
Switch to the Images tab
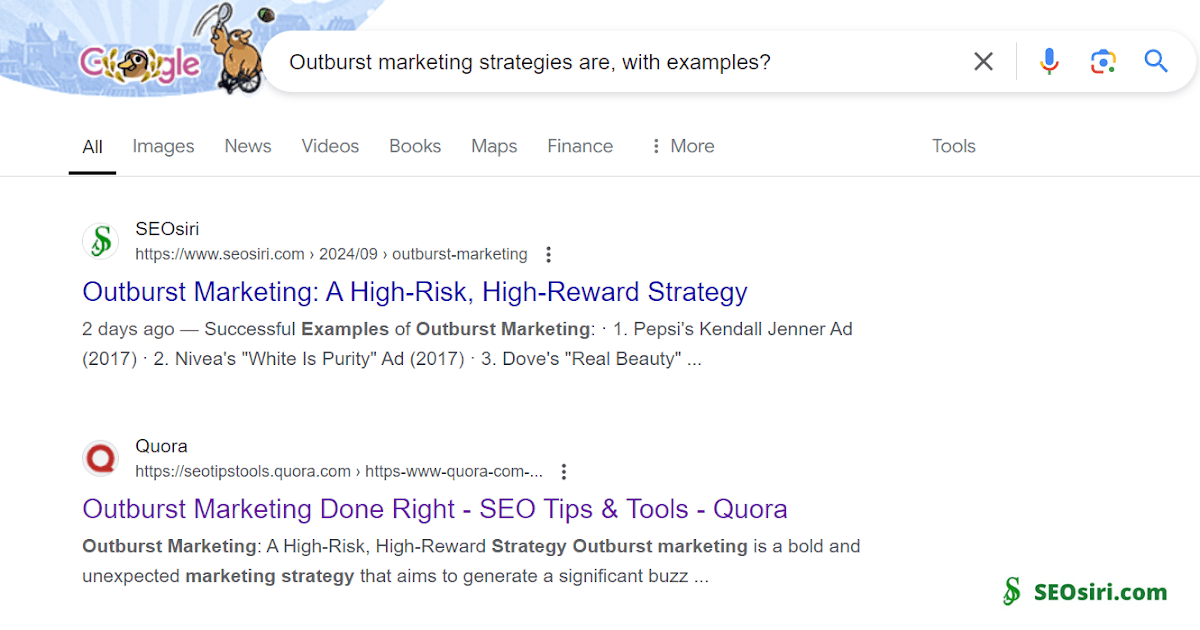[x=163, y=146]
